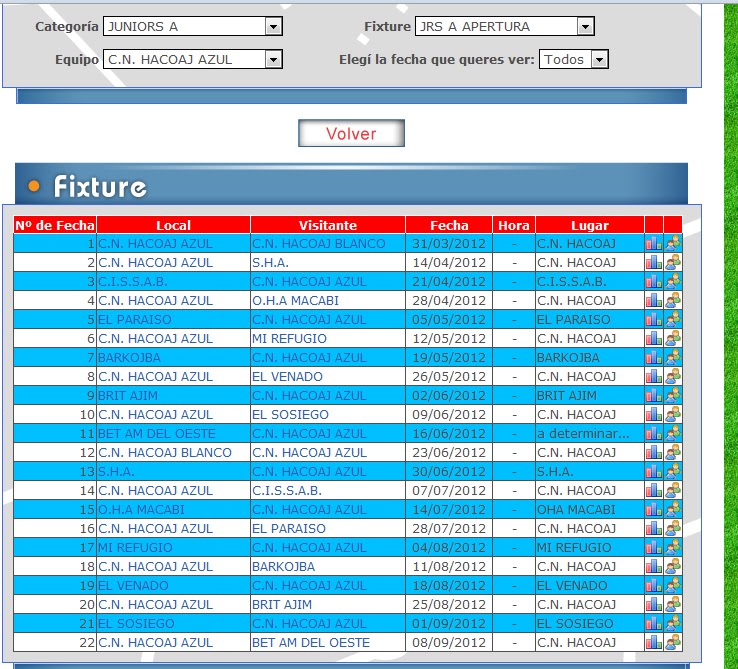This screenshot has height=669, width=738.
Task: Click EL SOSIEGO place cell in row 21
Action: (590, 623)
